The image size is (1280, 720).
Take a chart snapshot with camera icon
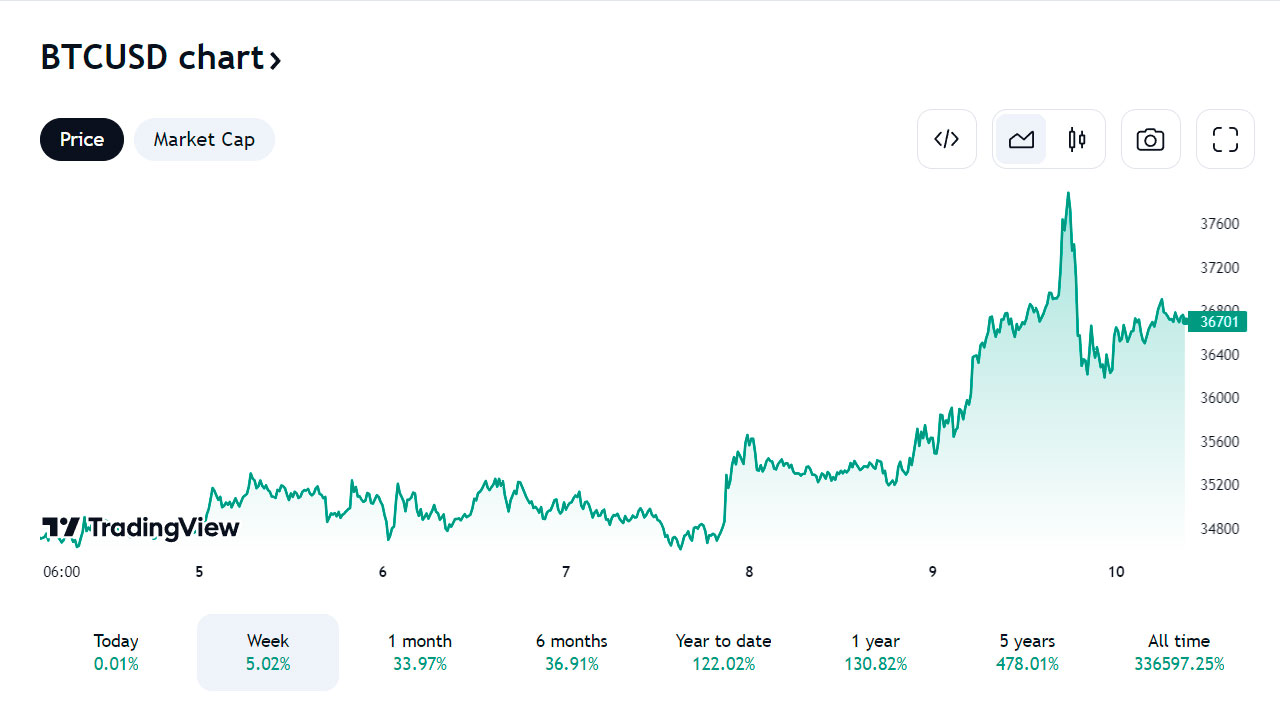pos(1150,139)
